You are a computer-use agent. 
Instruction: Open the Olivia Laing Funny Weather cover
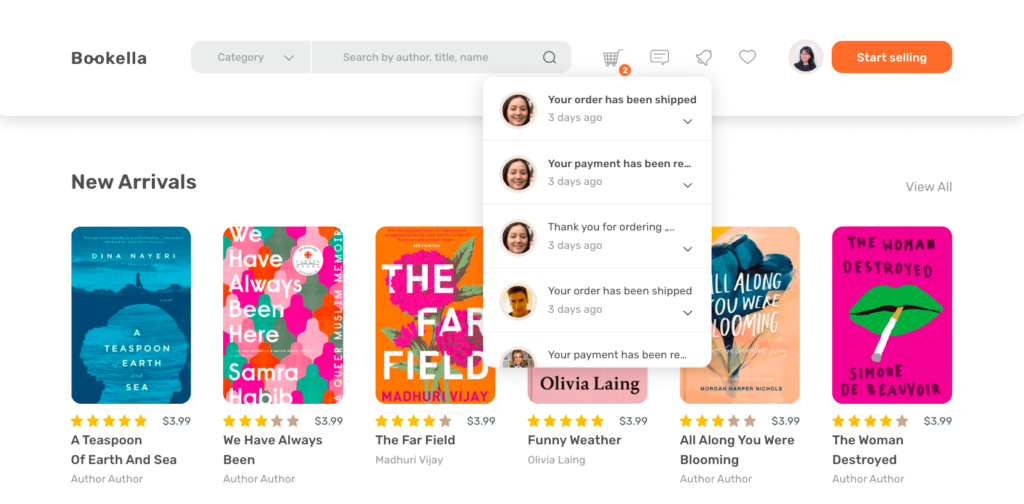pos(587,386)
